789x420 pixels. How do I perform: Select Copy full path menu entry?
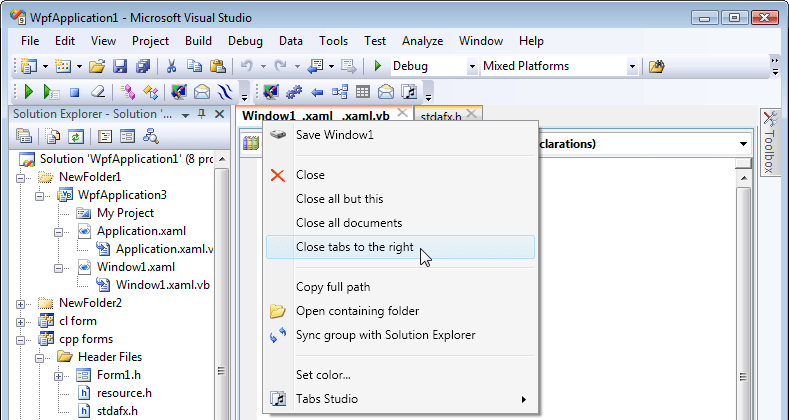(x=400, y=287)
